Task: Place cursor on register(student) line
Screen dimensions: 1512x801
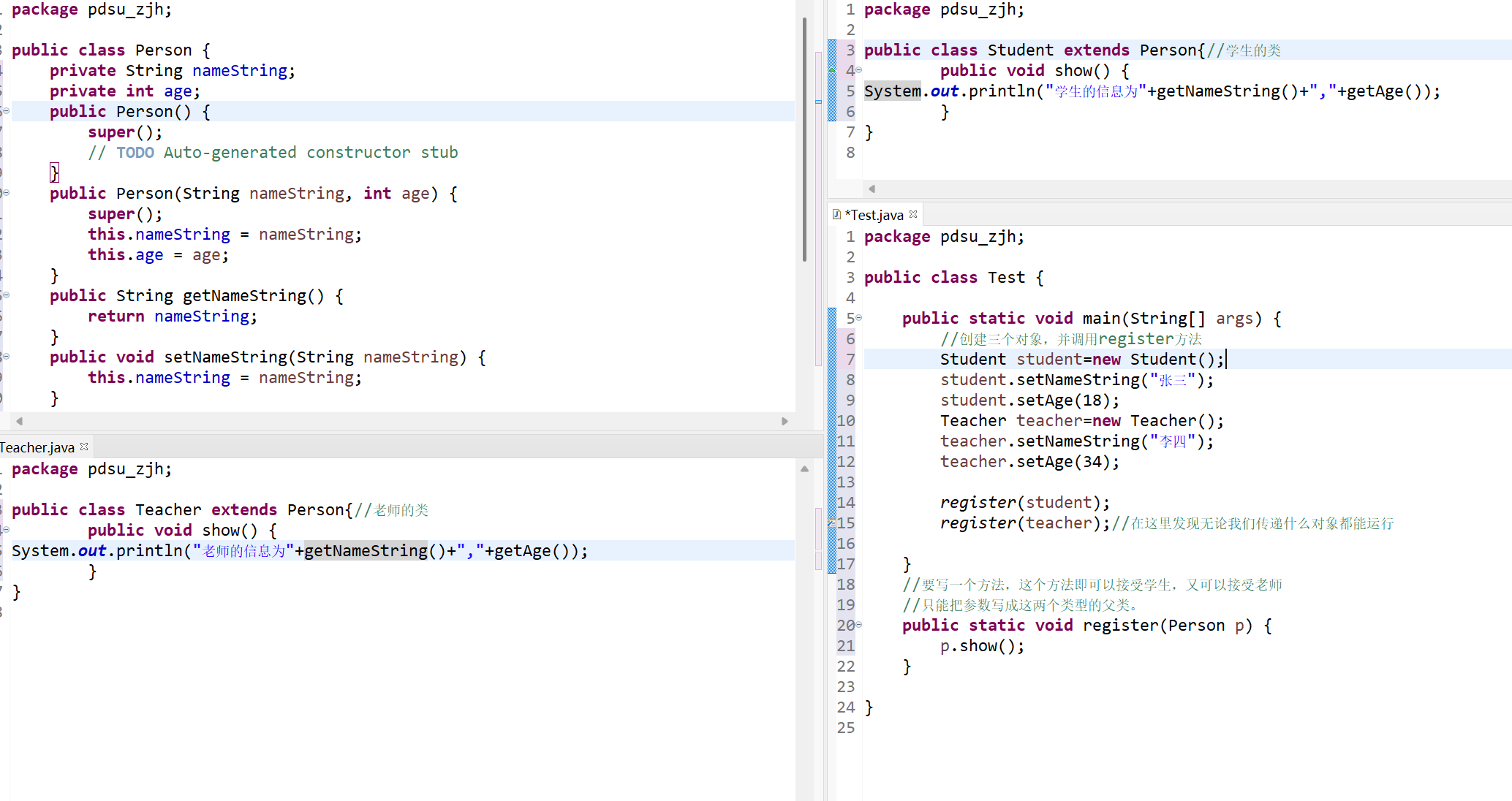Action: (x=1024, y=503)
